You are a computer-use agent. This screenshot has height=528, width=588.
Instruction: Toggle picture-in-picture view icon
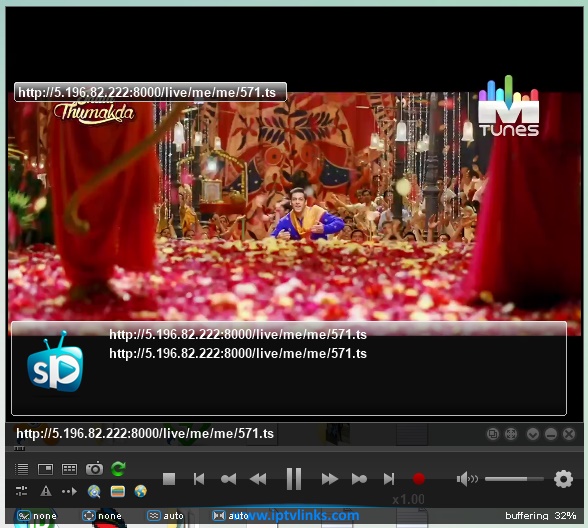[45, 469]
